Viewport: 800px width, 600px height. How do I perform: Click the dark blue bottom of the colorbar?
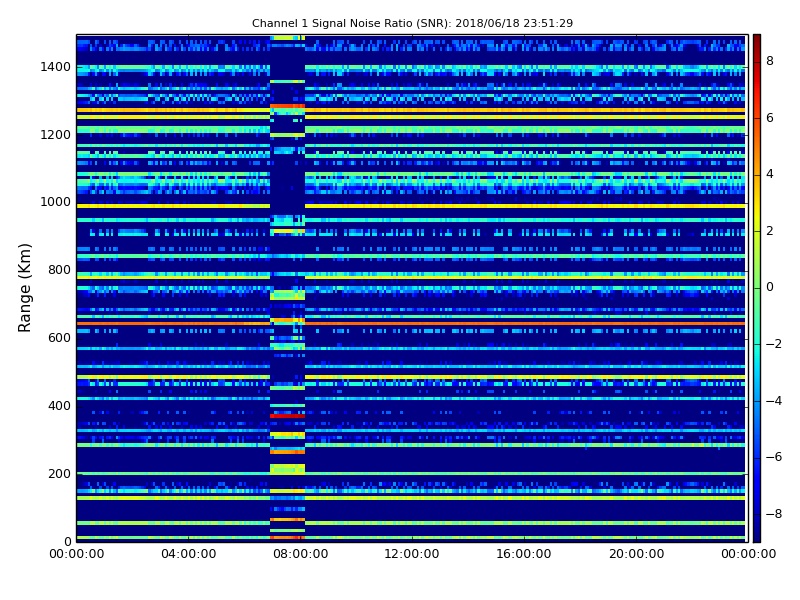[x=757, y=533]
